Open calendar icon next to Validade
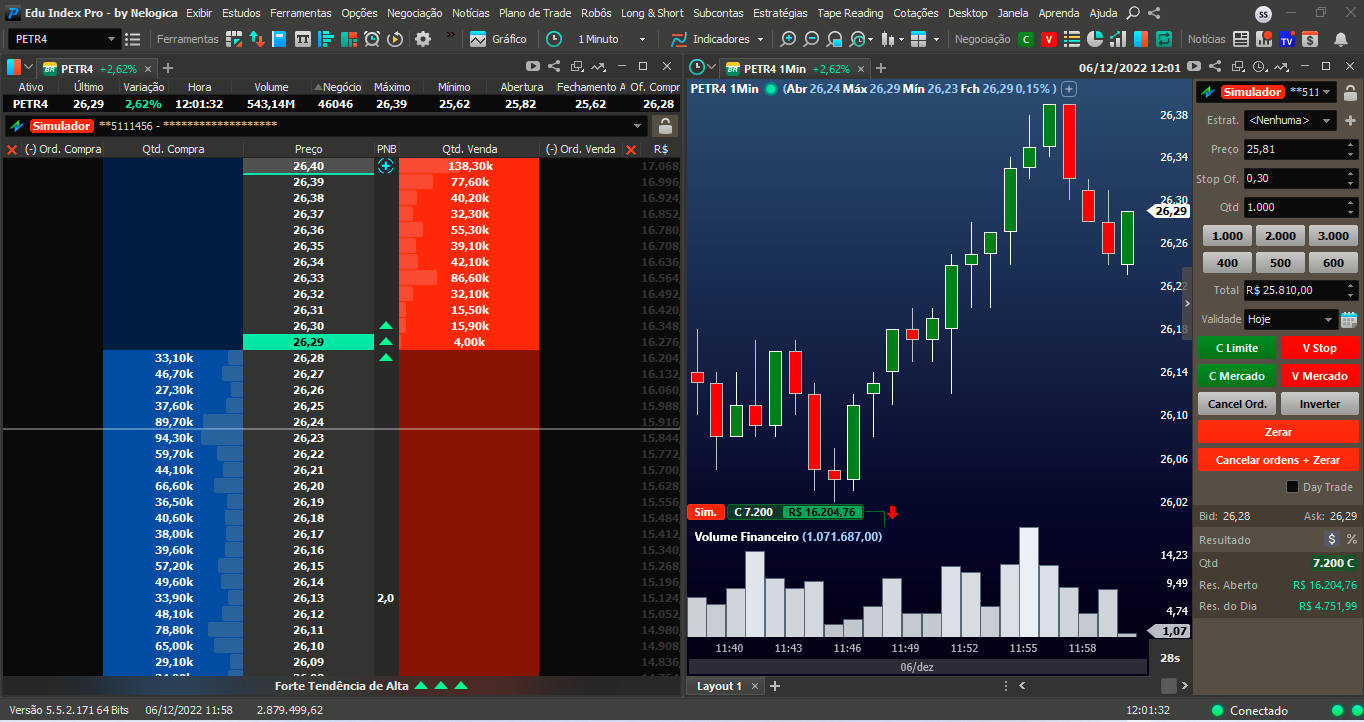 pyautogui.click(x=1349, y=319)
